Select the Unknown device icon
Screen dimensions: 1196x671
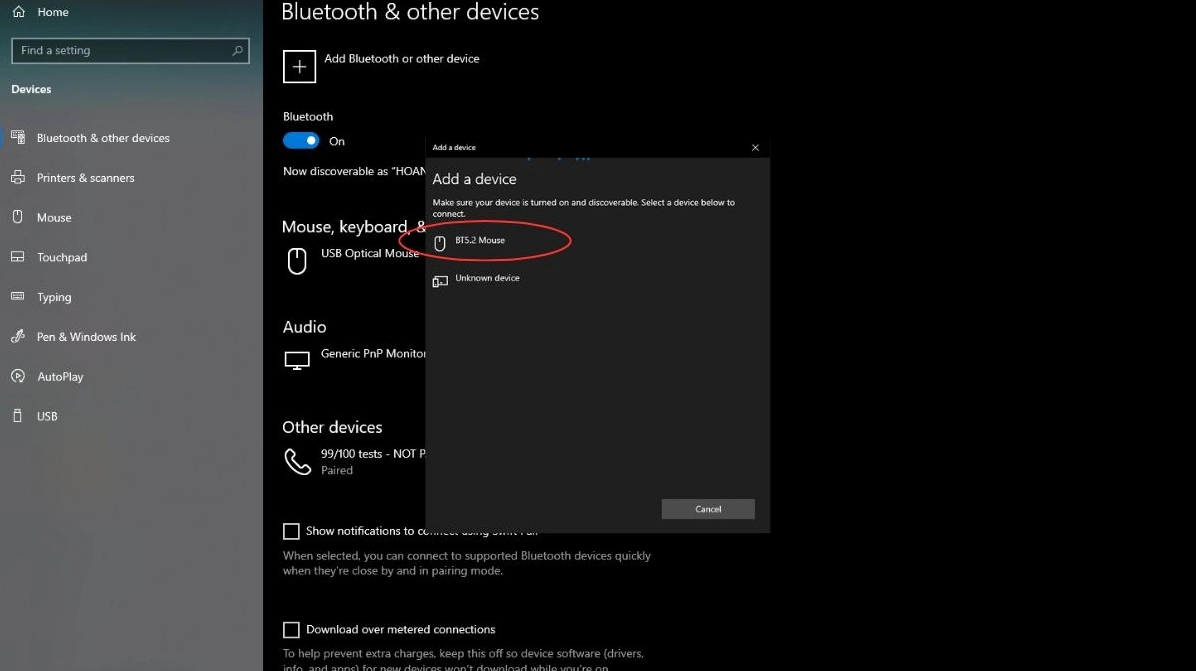pyautogui.click(x=440, y=280)
